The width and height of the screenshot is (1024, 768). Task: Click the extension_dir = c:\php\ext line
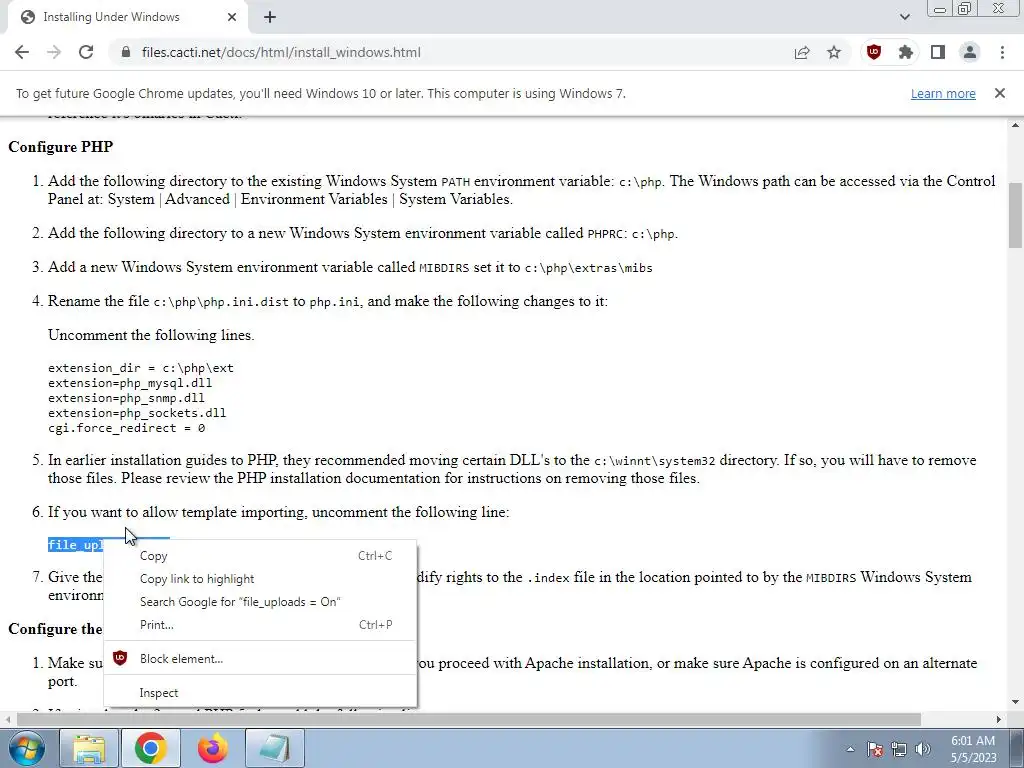tap(140, 368)
